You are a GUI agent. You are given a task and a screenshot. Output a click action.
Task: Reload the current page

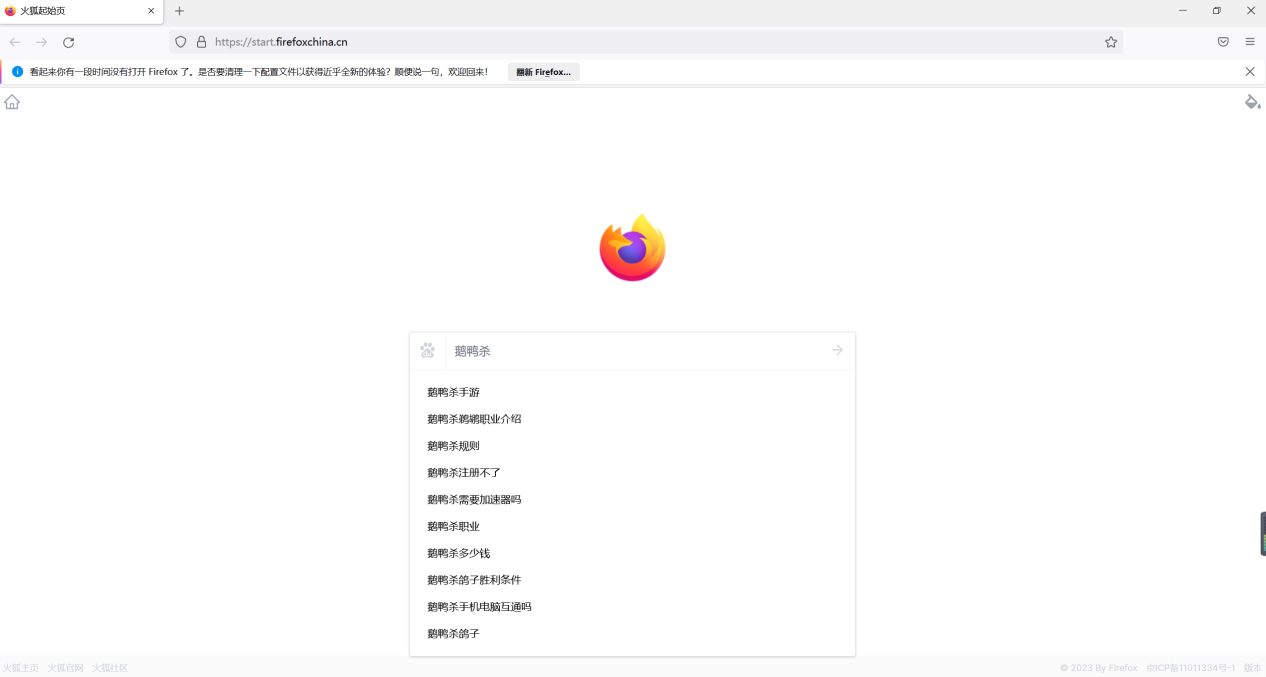point(68,42)
